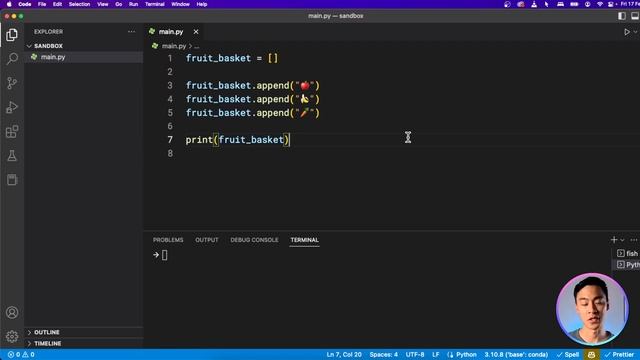The width and height of the screenshot is (640, 360).
Task: Switch to the OUTPUT panel tab
Action: click(x=207, y=240)
